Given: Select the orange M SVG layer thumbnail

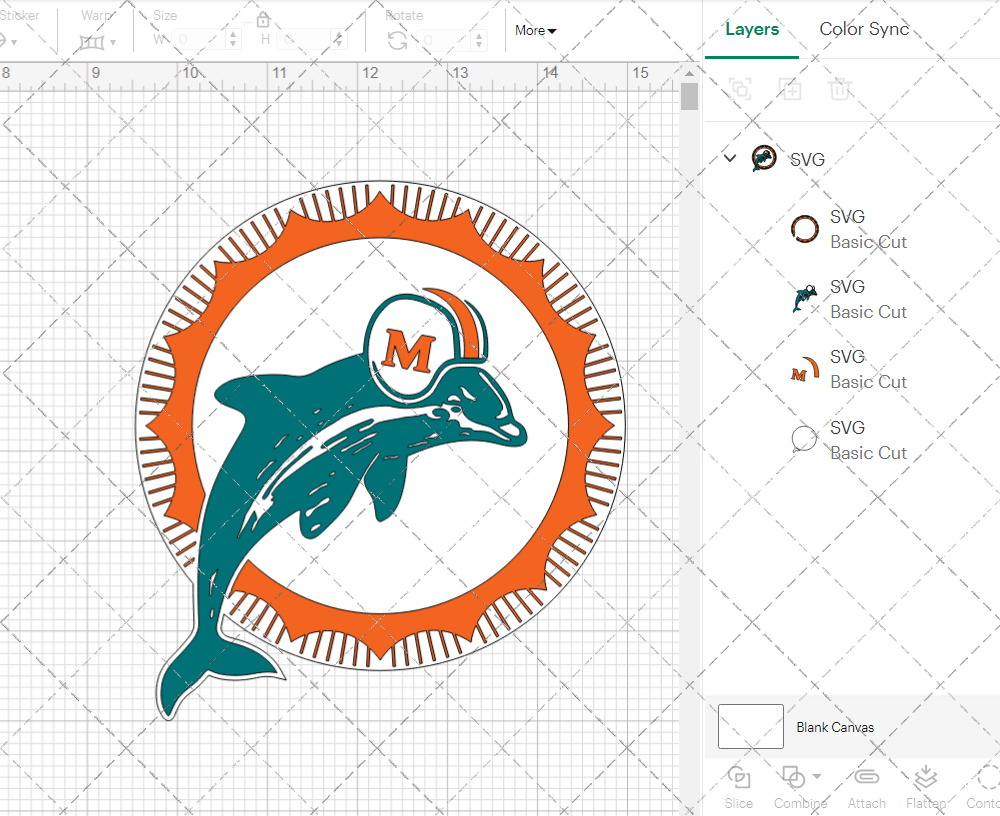Looking at the screenshot, I should click(x=804, y=369).
